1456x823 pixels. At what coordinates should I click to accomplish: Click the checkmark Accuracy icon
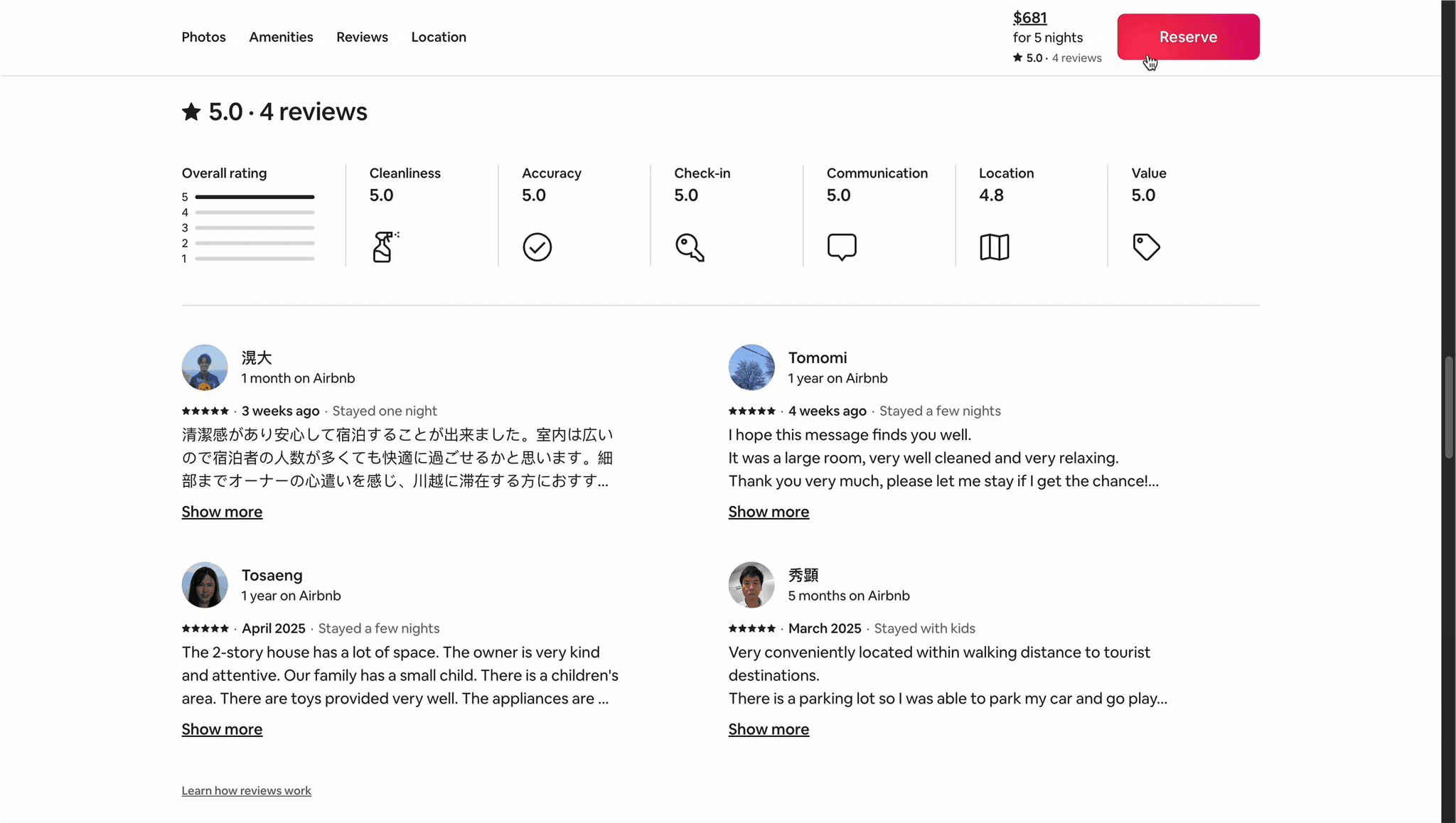(537, 247)
